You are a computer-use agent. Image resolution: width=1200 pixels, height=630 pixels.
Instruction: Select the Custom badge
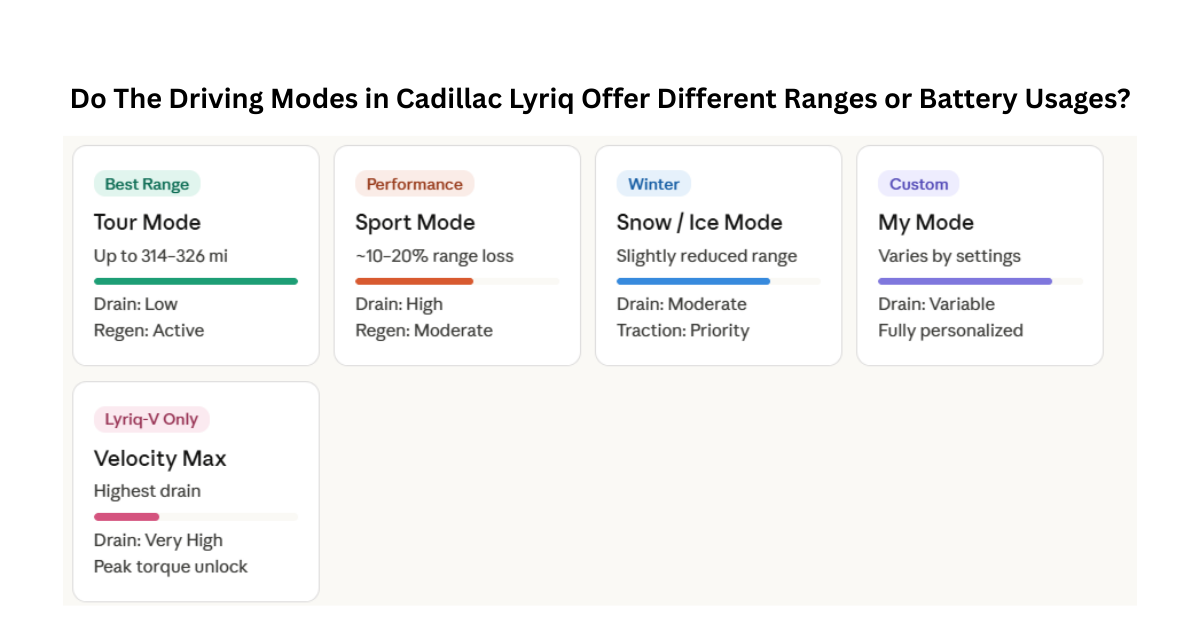[x=918, y=184]
